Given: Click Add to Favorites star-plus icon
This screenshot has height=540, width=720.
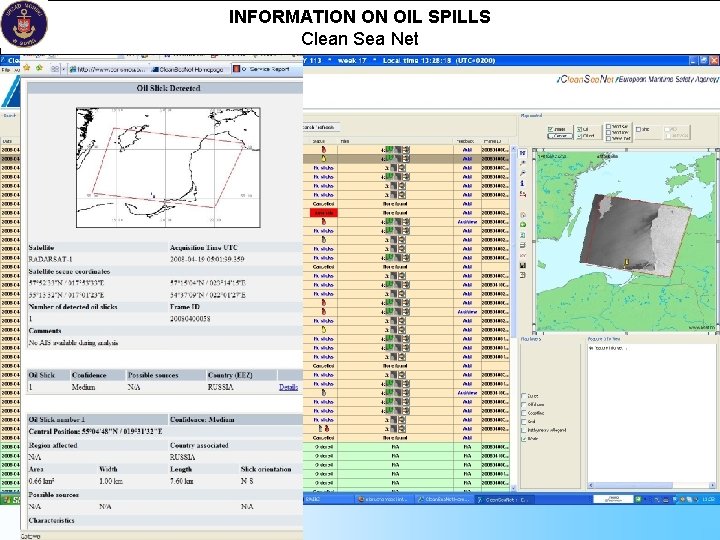Looking at the screenshot, I should tap(39, 68).
